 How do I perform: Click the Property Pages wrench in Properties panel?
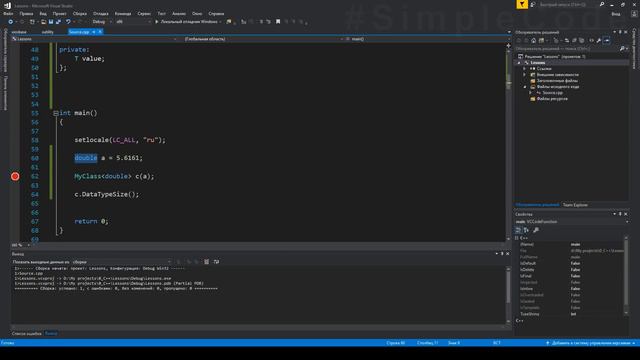536,230
